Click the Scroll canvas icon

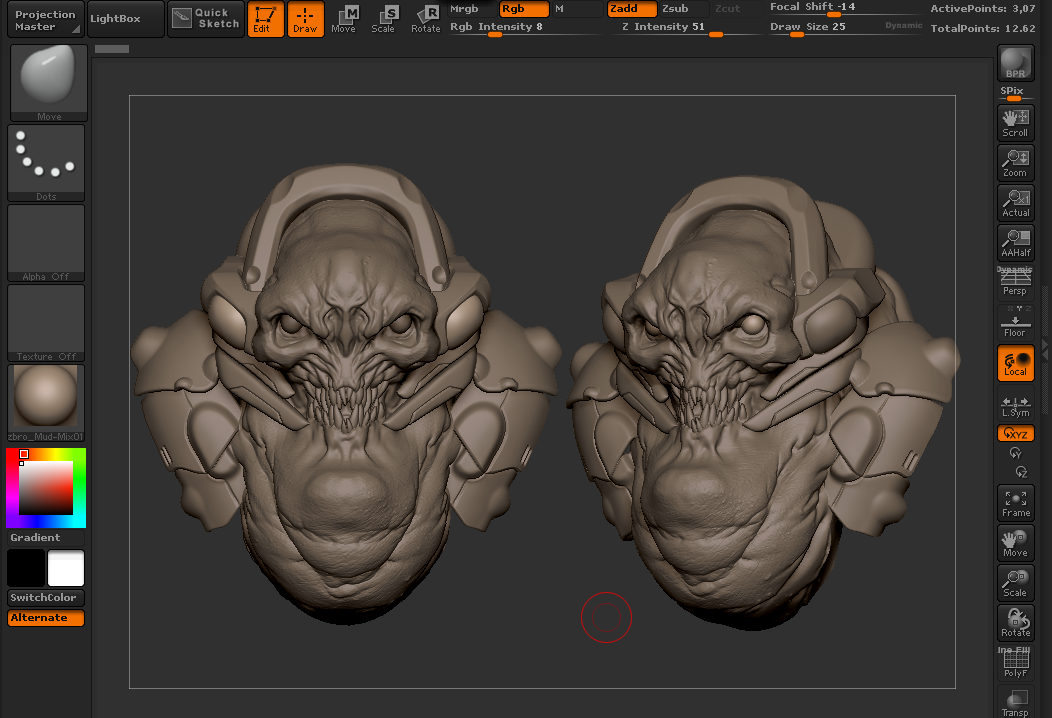(x=1016, y=123)
